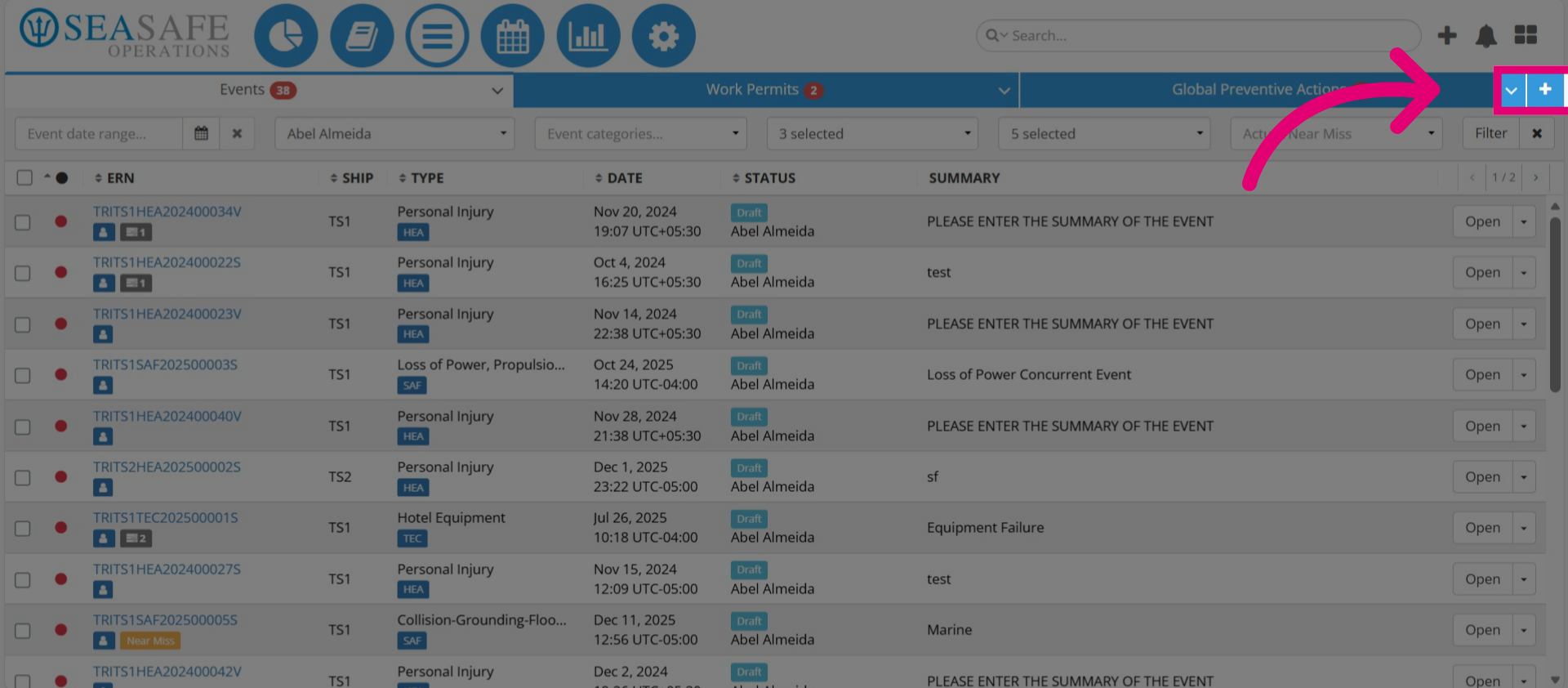1568x688 pixels.
Task: Open the Abel Almeida user dropdown
Action: 395,133
